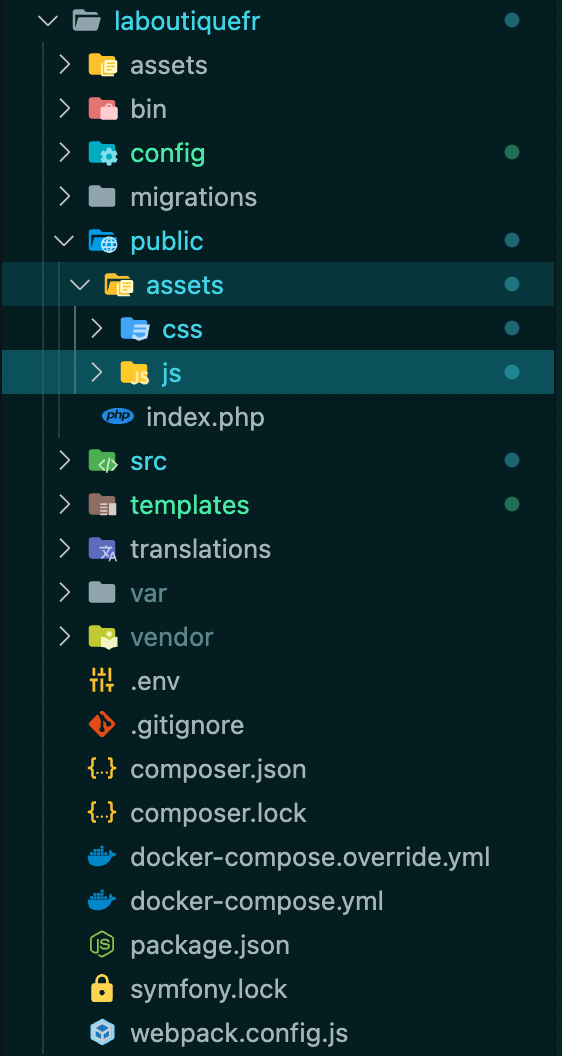Viewport: 562px width, 1056px height.
Task: Click the sliders icon beside .env
Action: pyautogui.click(x=102, y=681)
